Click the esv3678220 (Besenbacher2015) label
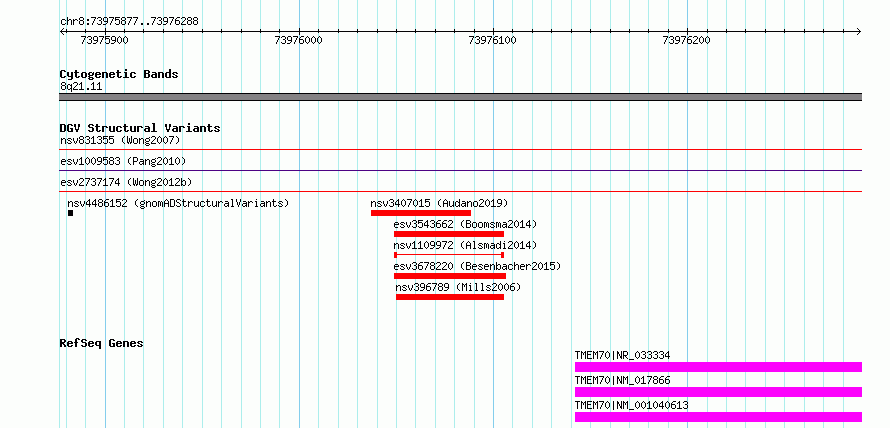 [477, 266]
